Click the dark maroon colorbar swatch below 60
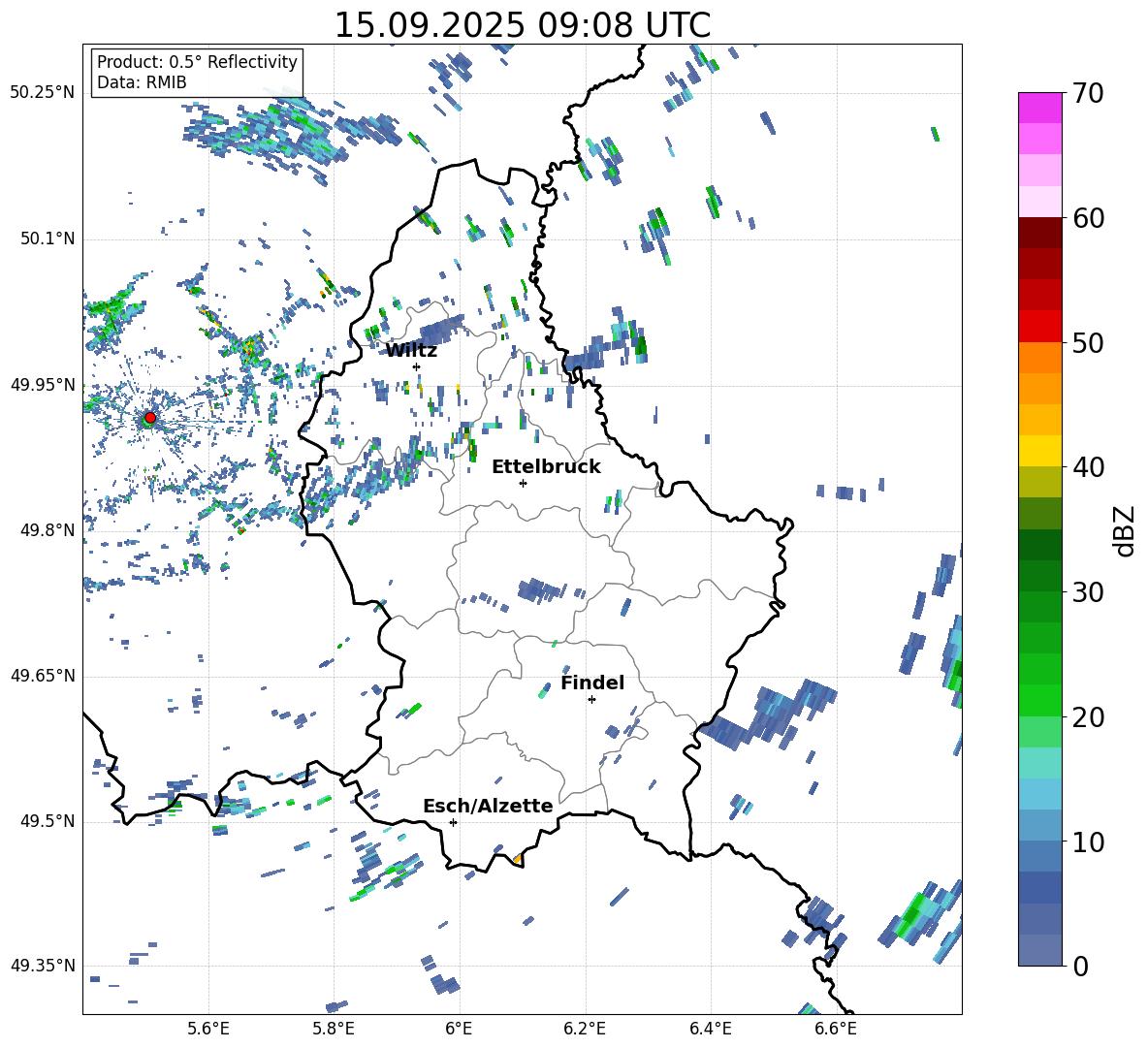 click(x=1039, y=233)
